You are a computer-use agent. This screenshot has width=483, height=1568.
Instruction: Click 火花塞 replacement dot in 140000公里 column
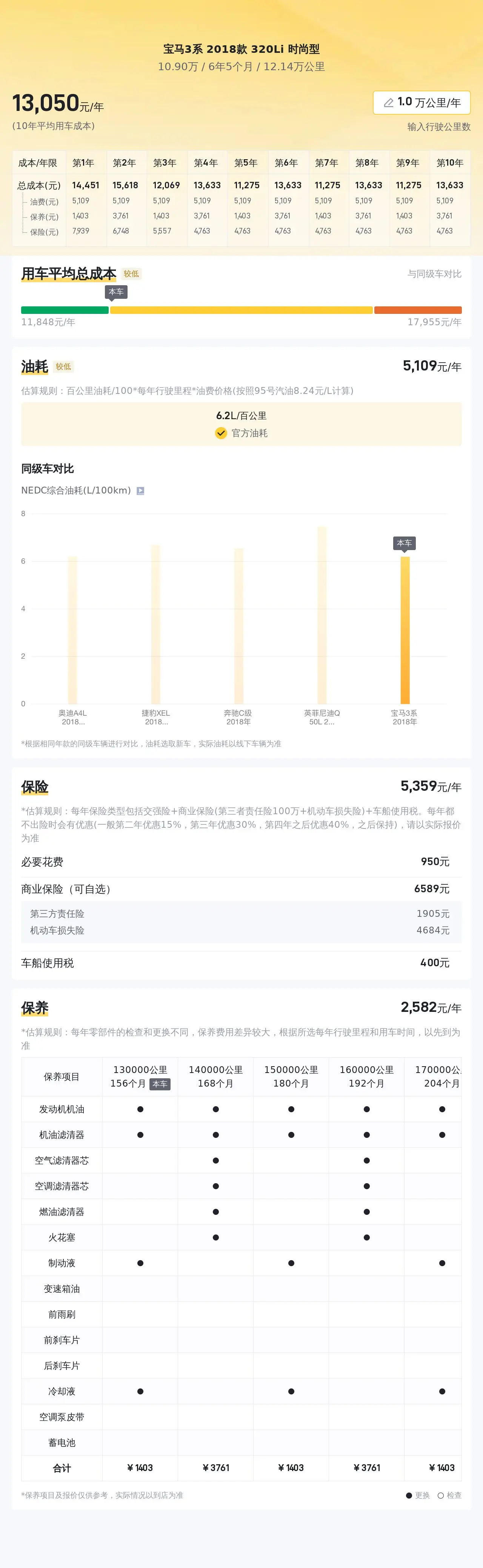(215, 1237)
